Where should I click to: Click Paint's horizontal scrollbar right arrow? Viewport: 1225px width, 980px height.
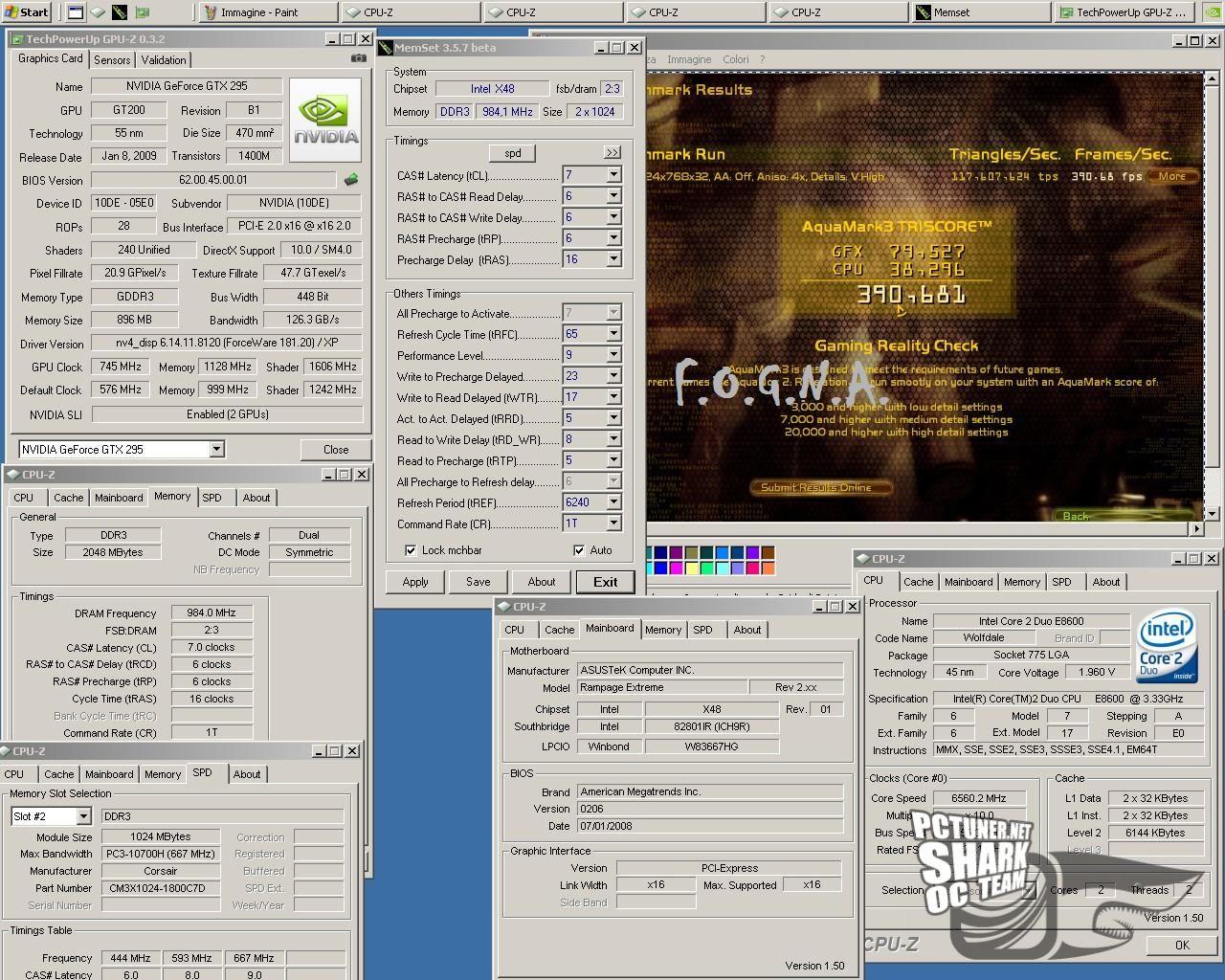click(1196, 528)
